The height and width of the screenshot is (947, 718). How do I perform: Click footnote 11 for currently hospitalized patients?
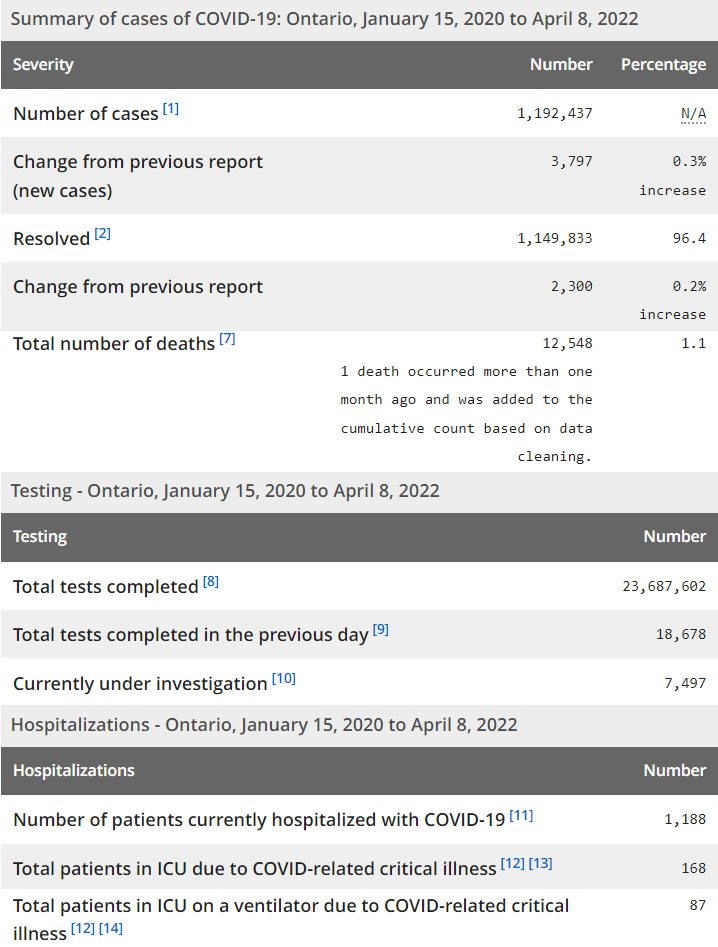tap(521, 815)
